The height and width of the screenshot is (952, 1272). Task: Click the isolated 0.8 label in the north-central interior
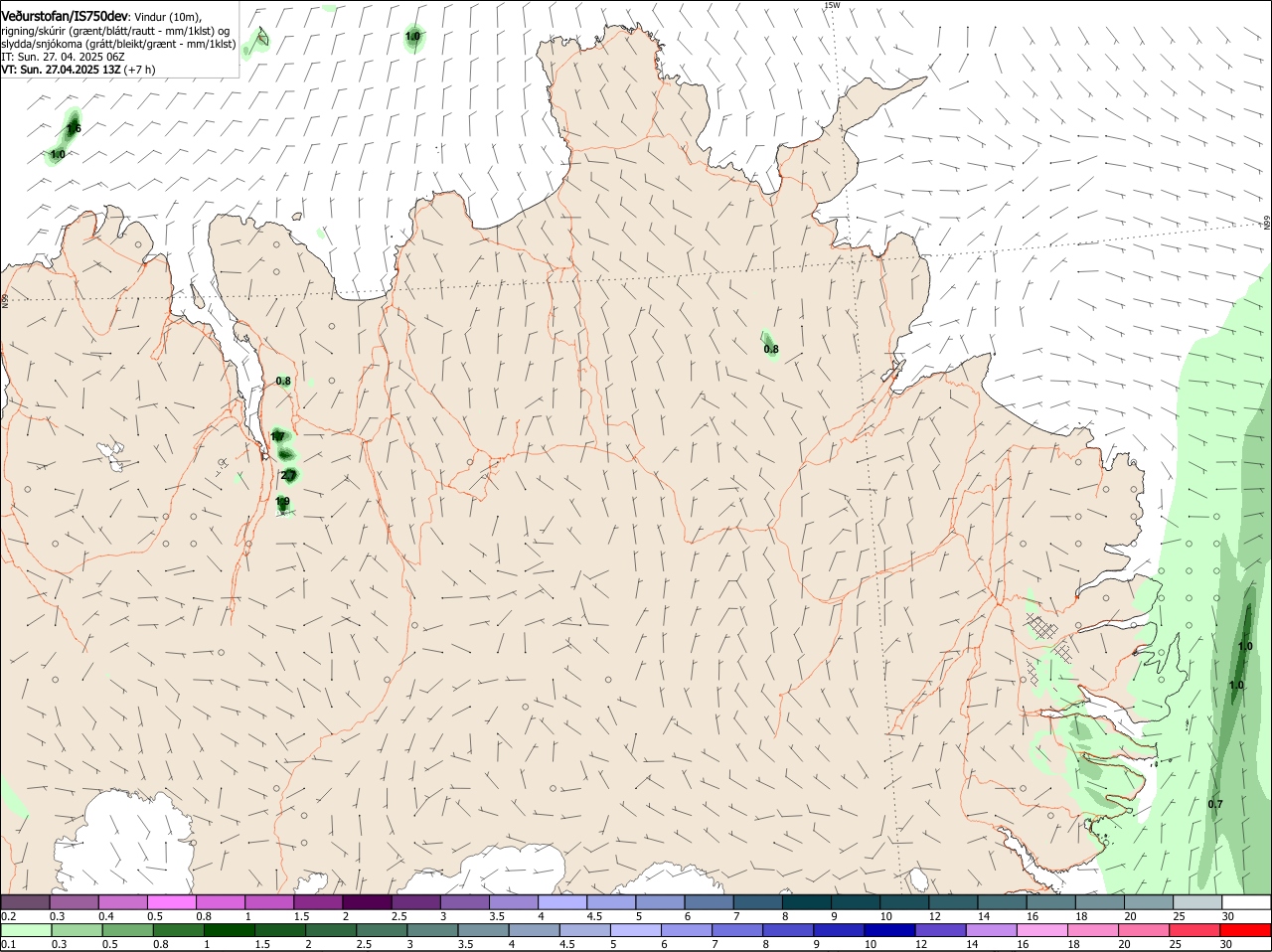tap(771, 349)
